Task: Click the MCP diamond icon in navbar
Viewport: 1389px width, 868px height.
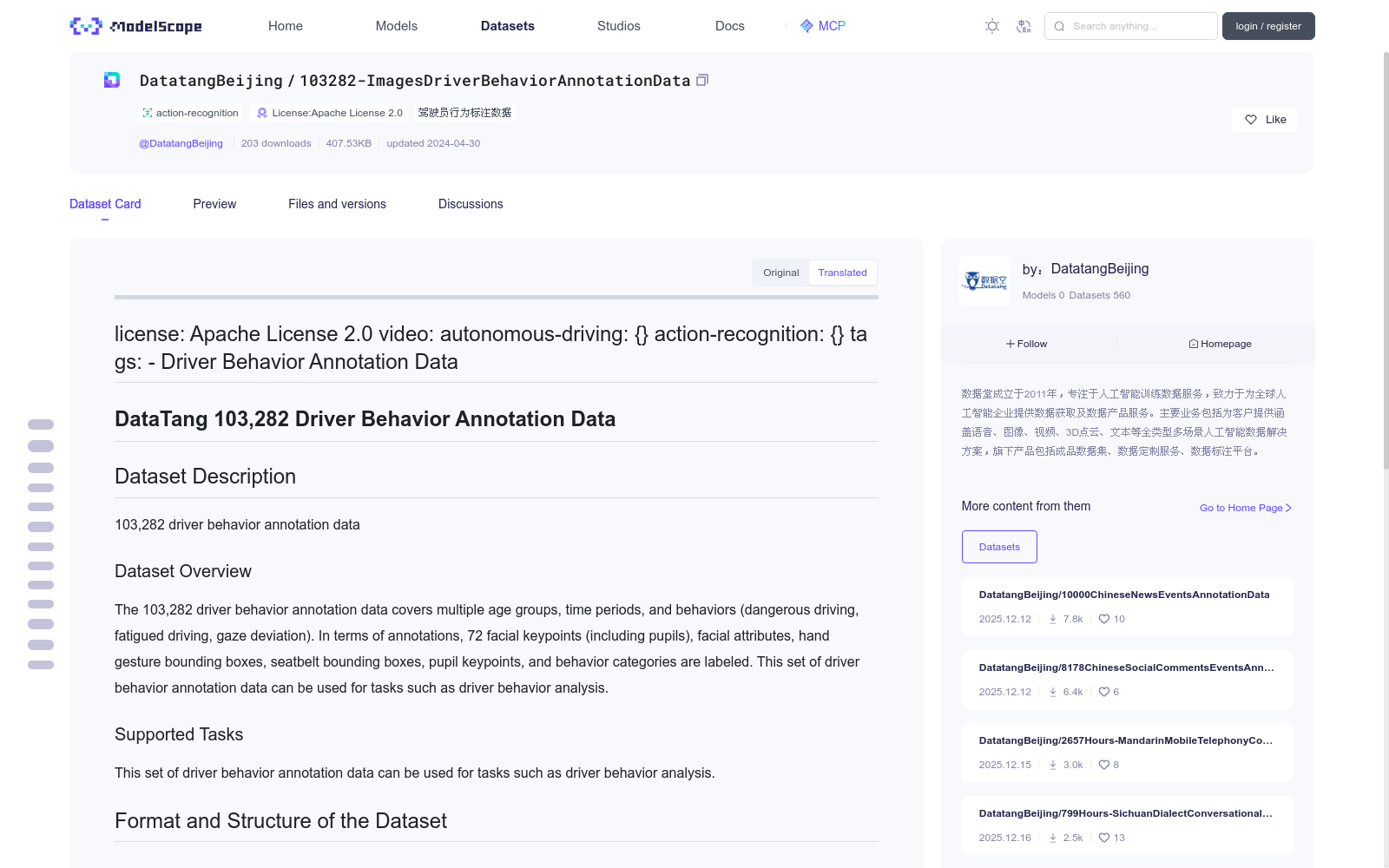Action: coord(806,26)
